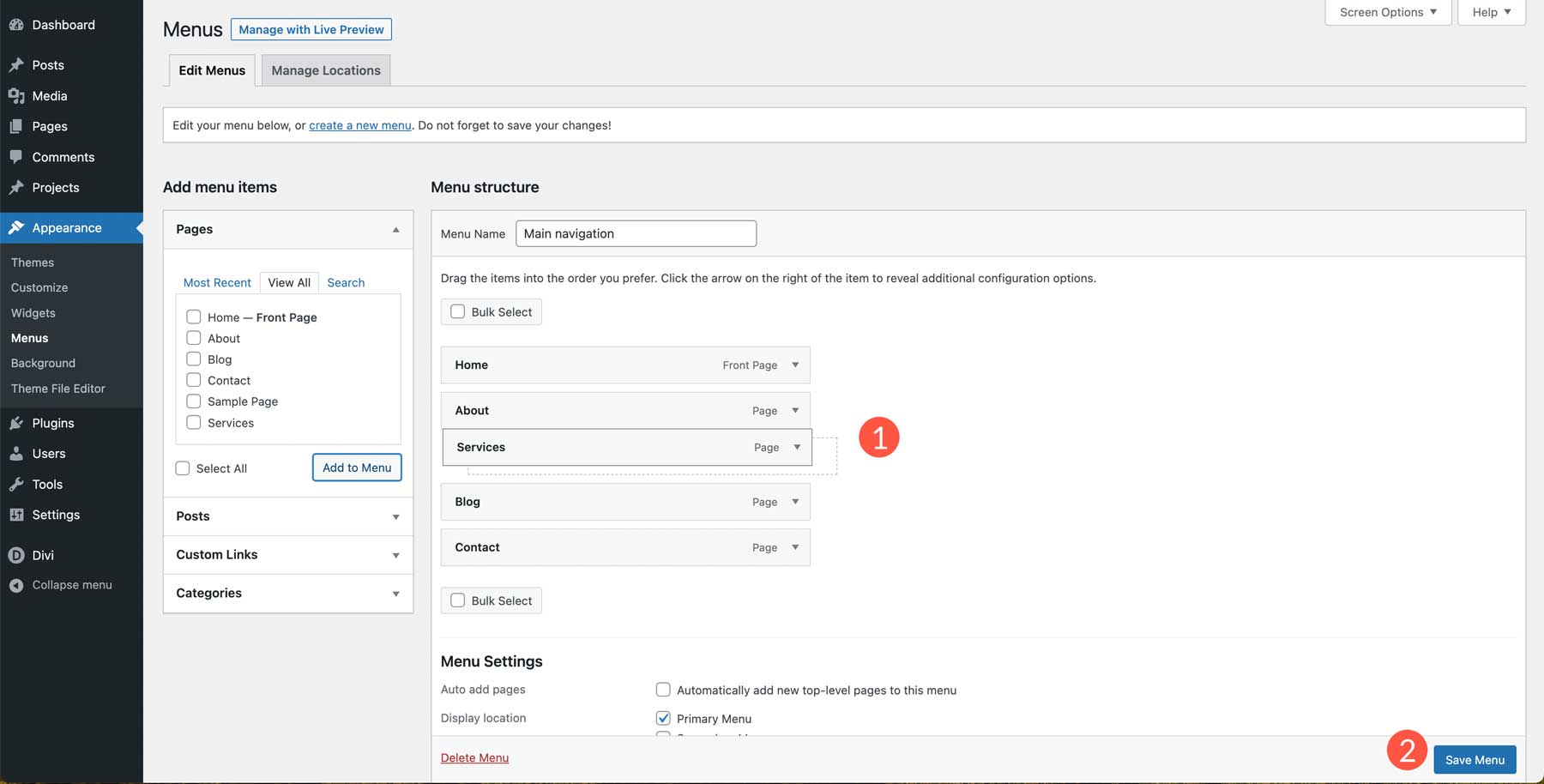Toggle the upper Bulk Select checkbox
Image resolution: width=1544 pixels, height=784 pixels.
(458, 312)
